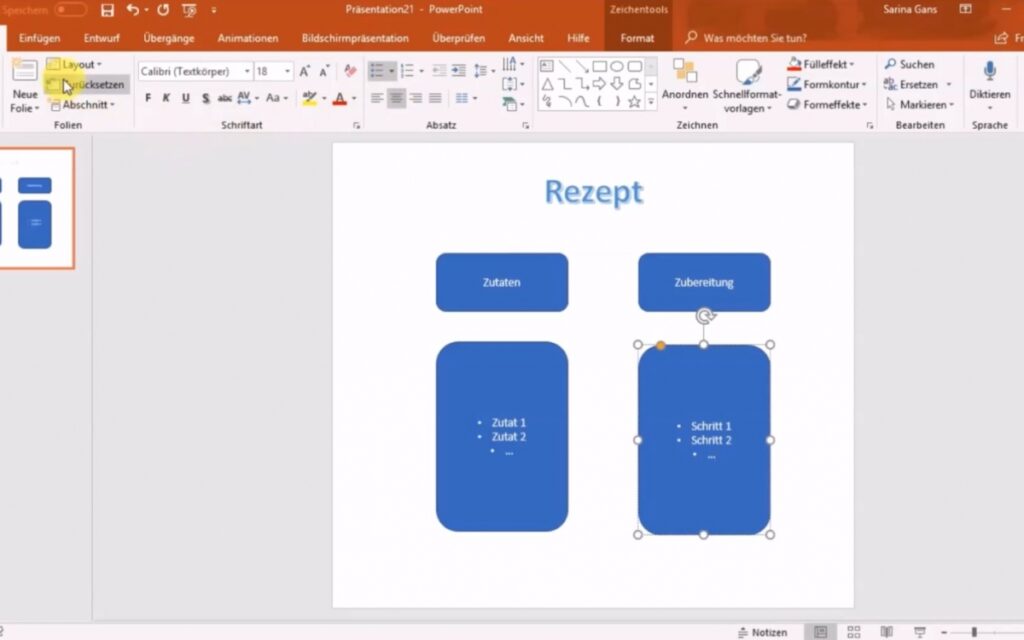Image resolution: width=1024 pixels, height=640 pixels.
Task: Toggle bold (F) formatting
Action: coord(148,98)
